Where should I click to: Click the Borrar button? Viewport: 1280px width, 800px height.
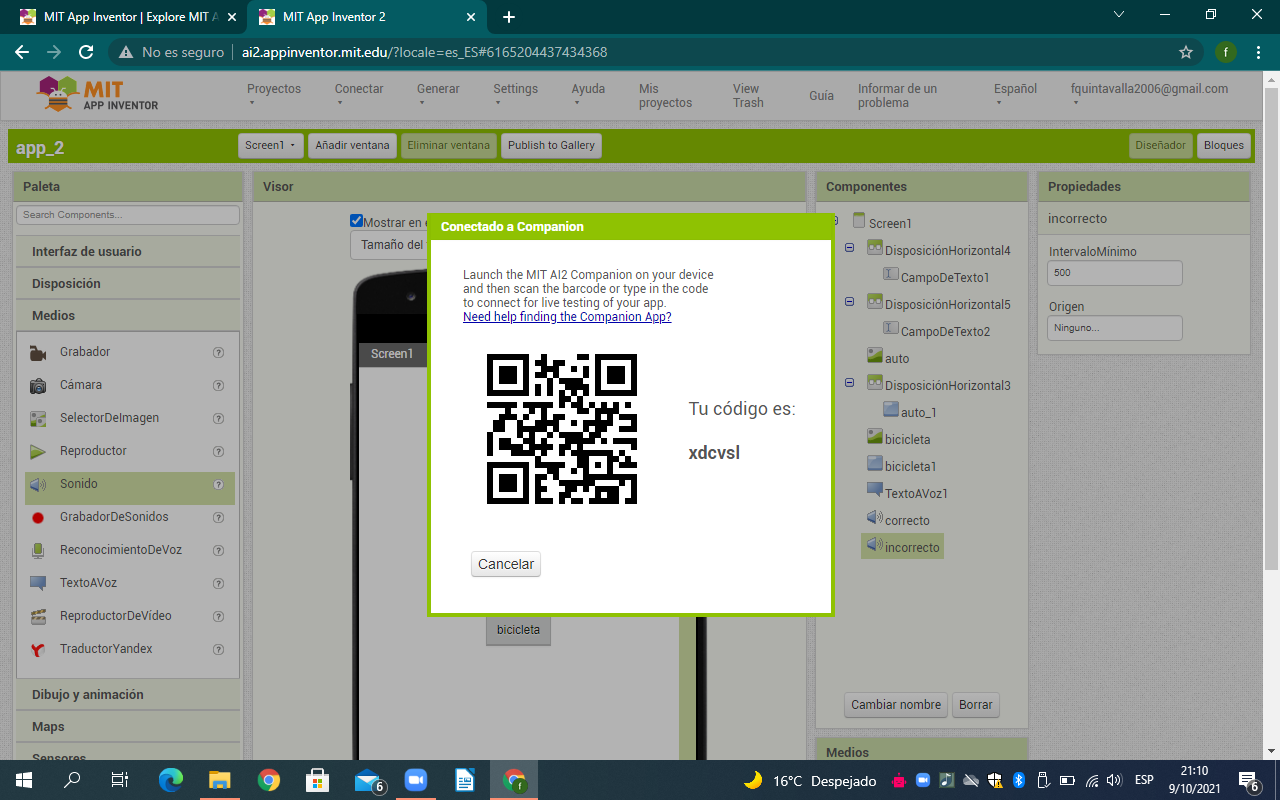tap(975, 705)
